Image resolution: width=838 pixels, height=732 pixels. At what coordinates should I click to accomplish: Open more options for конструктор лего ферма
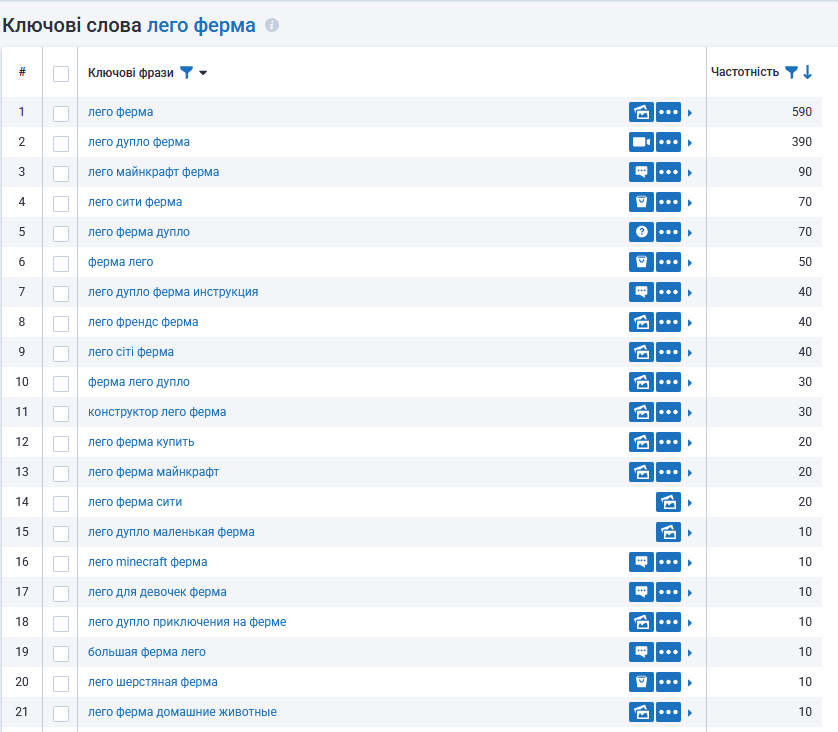tap(669, 412)
